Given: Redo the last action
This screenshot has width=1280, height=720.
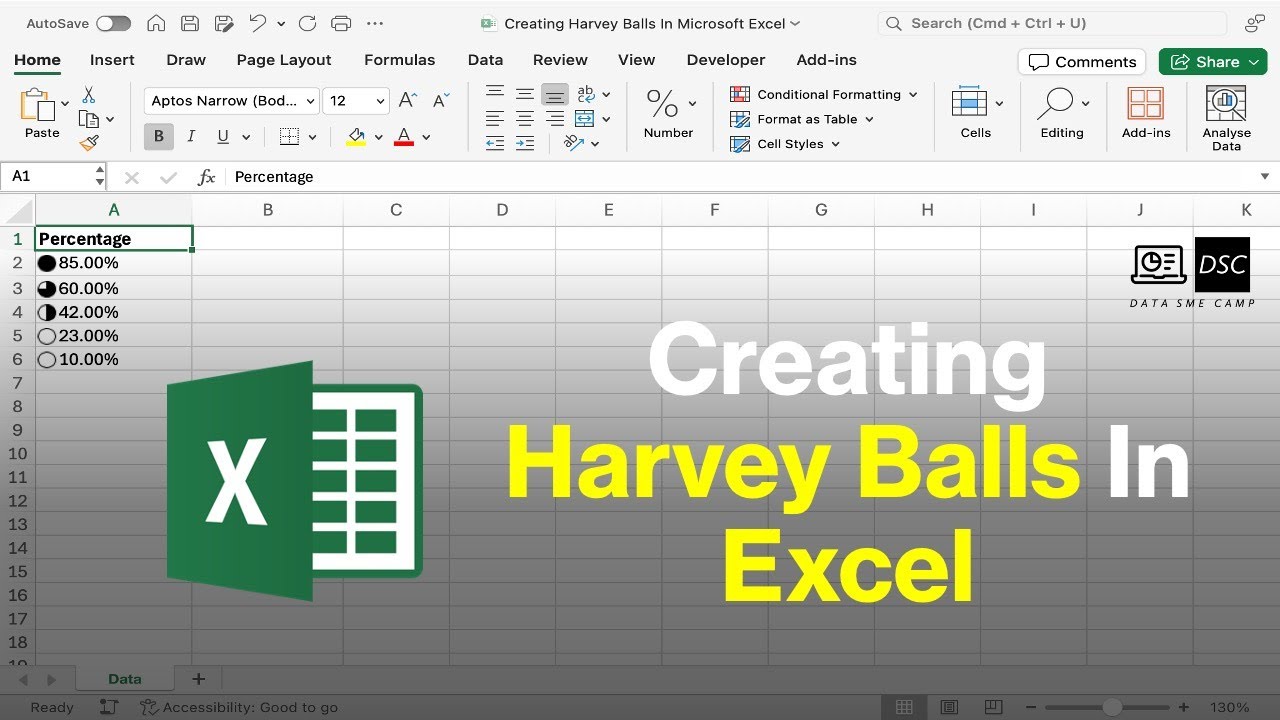Looking at the screenshot, I should 307,23.
